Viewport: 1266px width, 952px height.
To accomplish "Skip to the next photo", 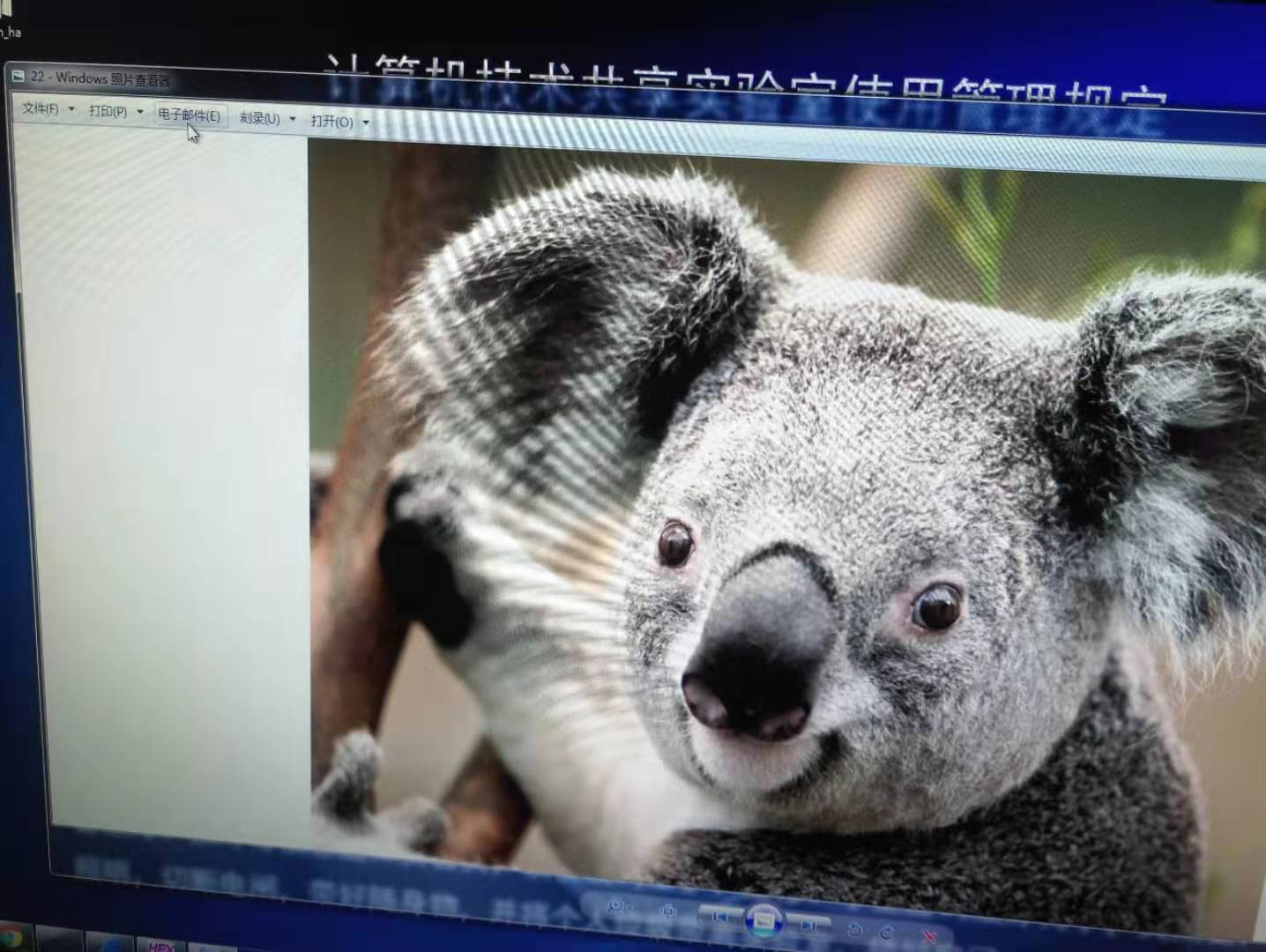I will pos(808,925).
